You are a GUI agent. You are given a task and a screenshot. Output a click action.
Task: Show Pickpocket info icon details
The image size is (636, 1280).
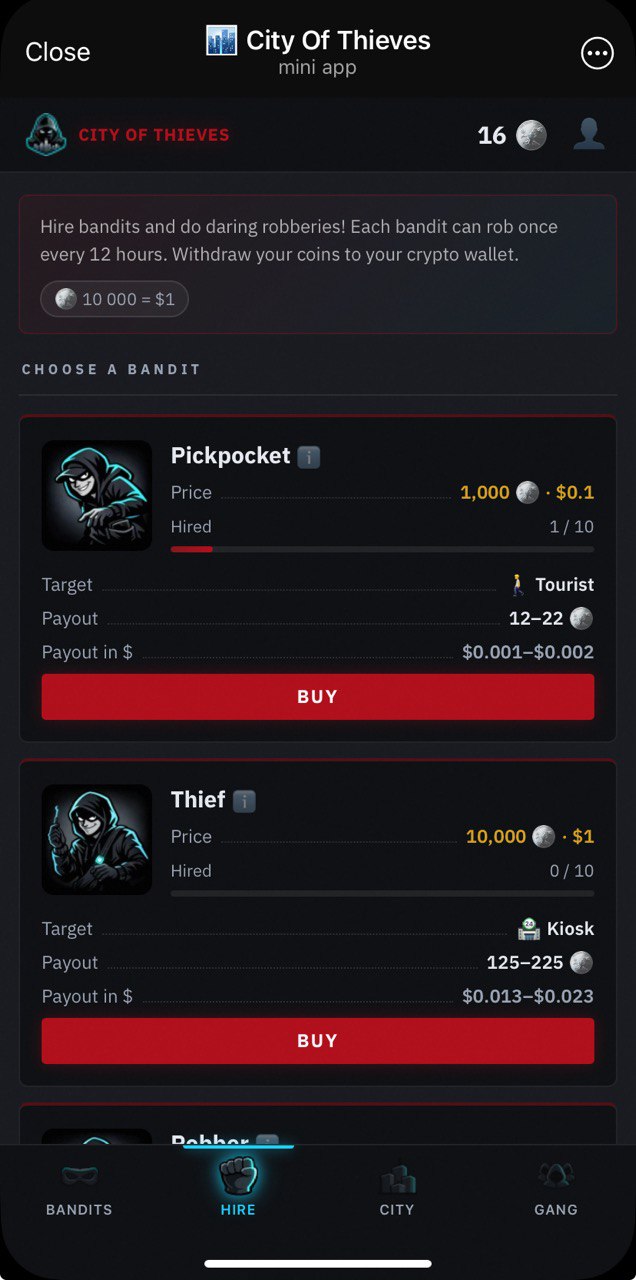(x=309, y=457)
